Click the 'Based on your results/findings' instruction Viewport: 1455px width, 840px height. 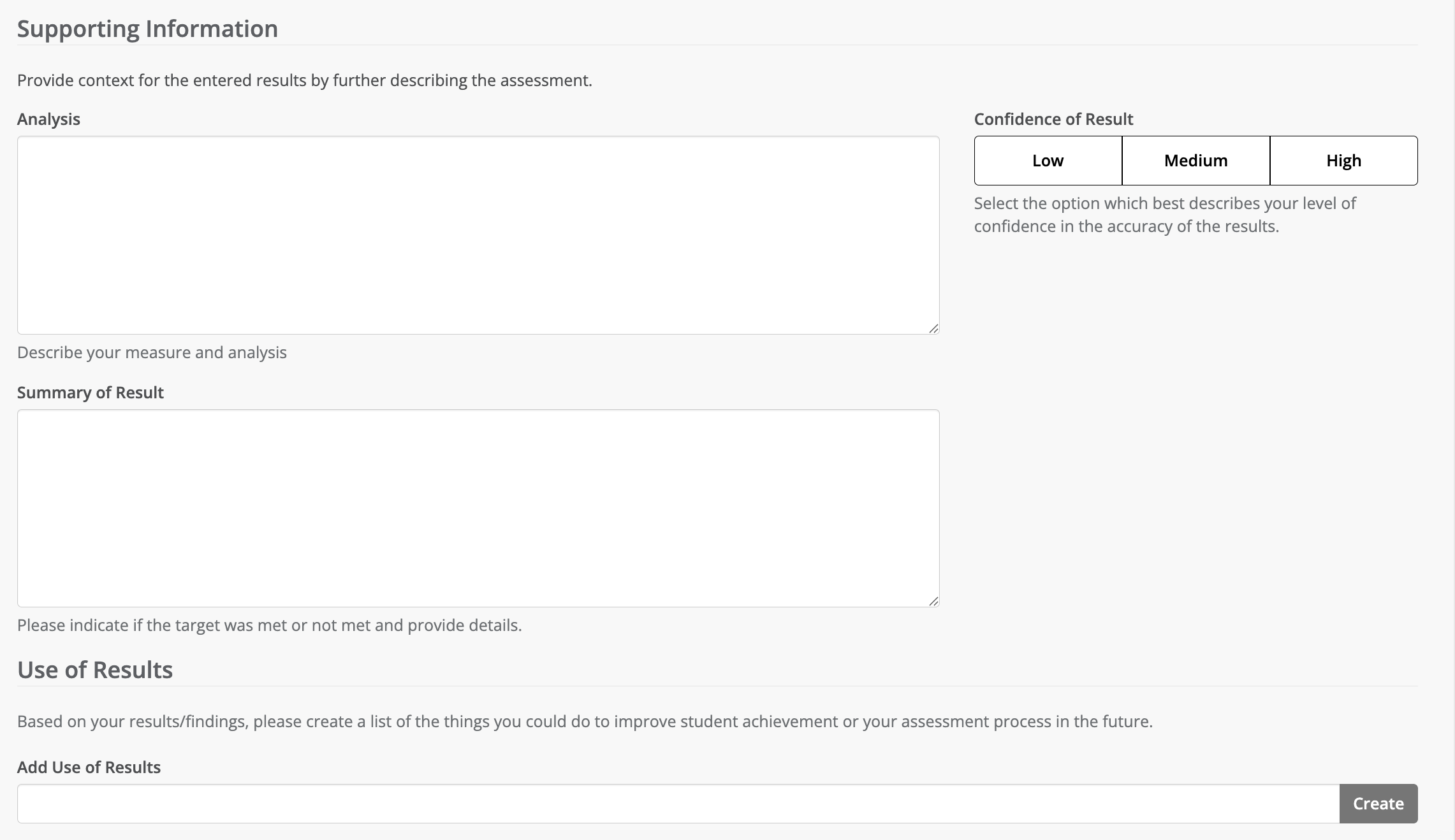585,721
